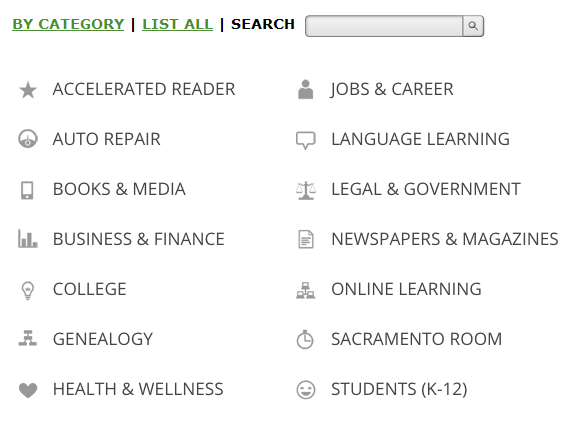
Task: Click the magnifying glass search button
Action: pyautogui.click(x=473, y=26)
